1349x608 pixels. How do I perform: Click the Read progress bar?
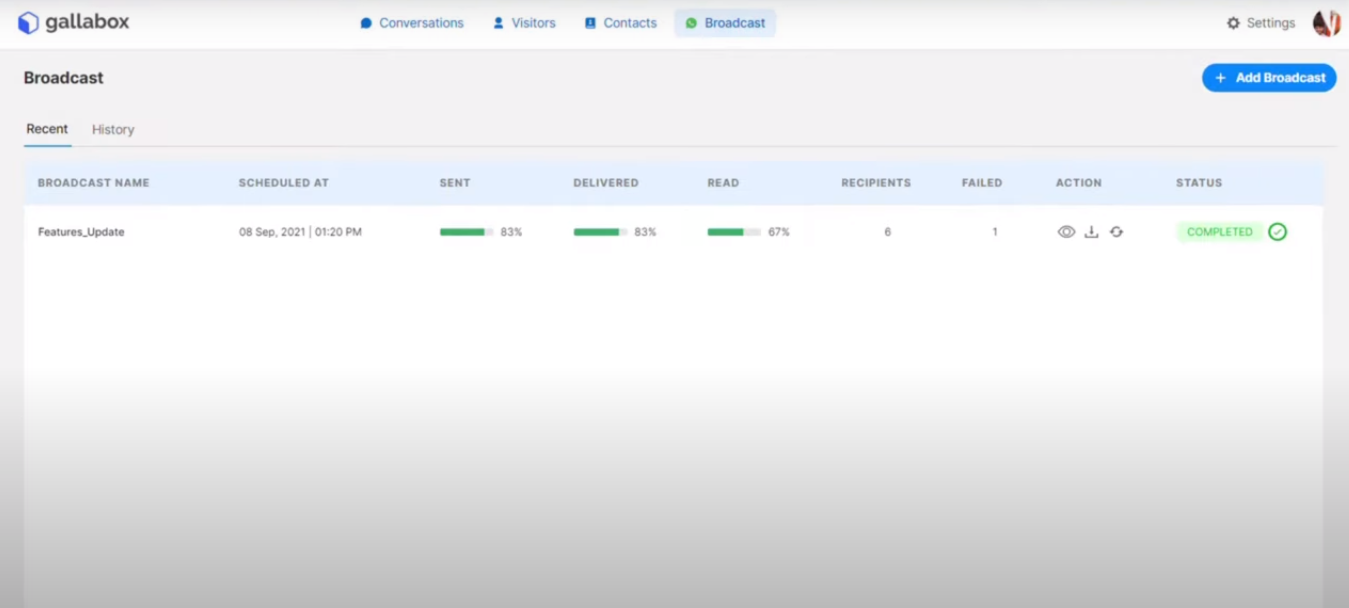pos(734,232)
